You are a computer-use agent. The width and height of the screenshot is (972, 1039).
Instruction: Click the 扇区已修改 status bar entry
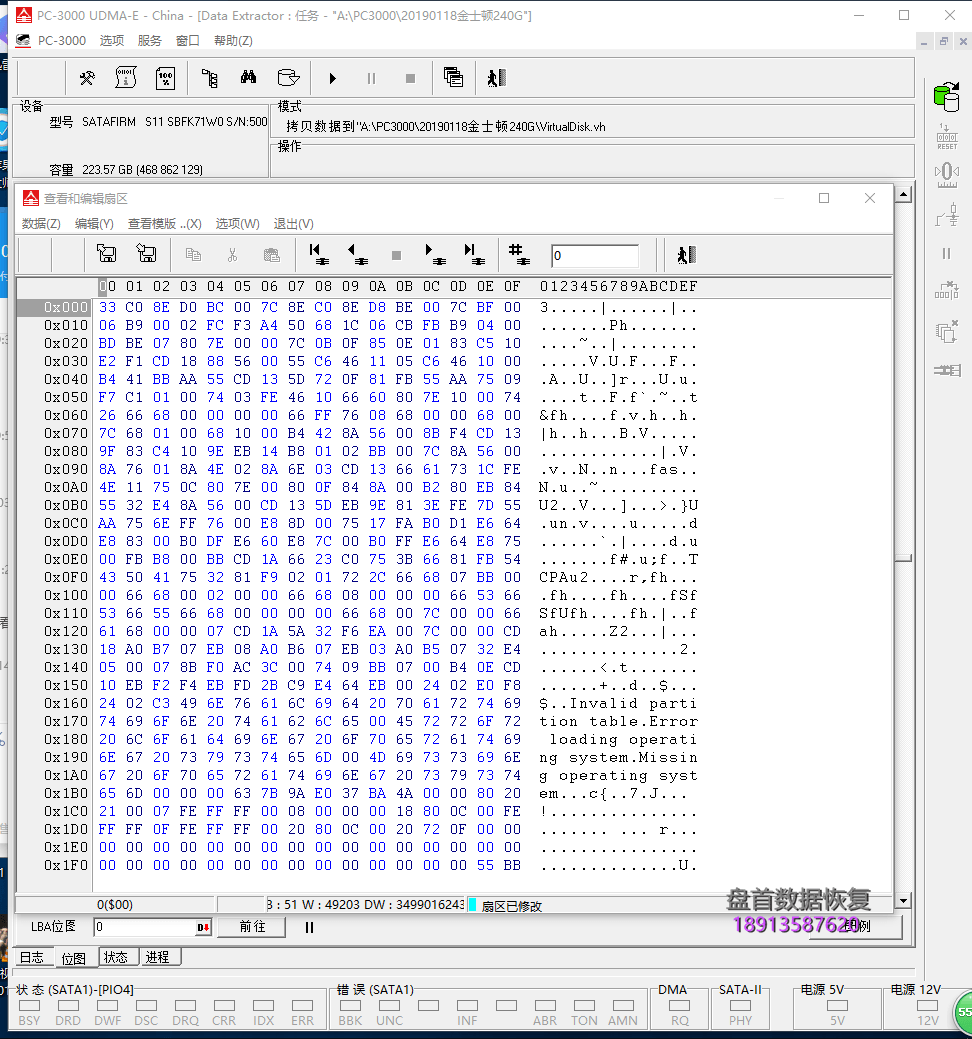[x=511, y=906]
